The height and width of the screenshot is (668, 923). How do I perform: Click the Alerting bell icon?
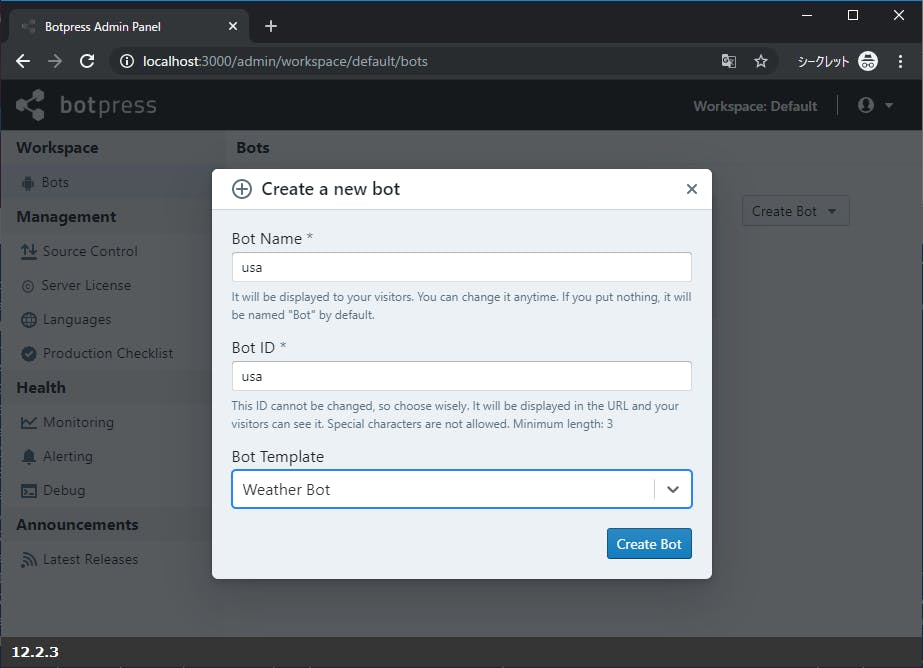point(28,457)
